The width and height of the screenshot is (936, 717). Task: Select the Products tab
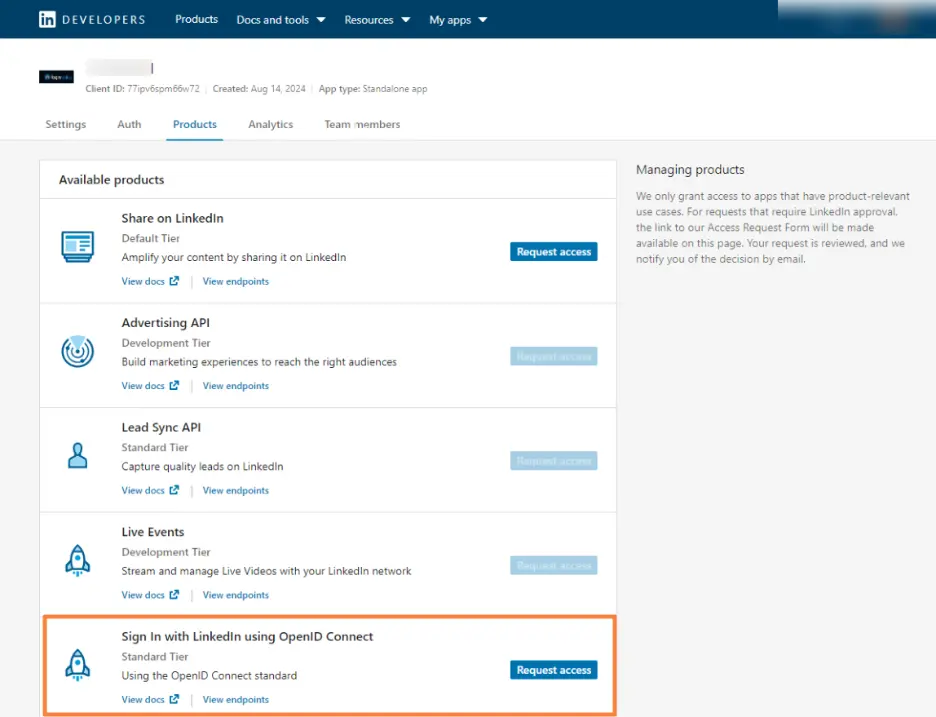coord(195,124)
